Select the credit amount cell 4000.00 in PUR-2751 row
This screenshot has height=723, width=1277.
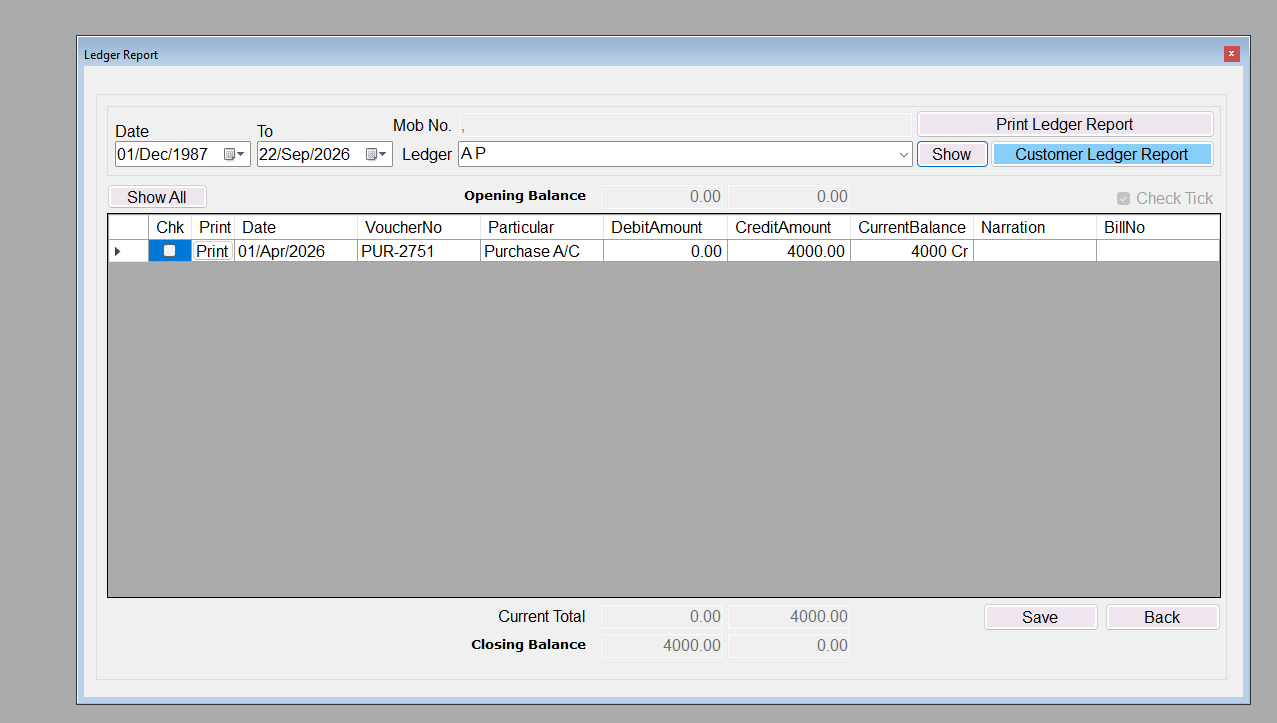point(789,251)
